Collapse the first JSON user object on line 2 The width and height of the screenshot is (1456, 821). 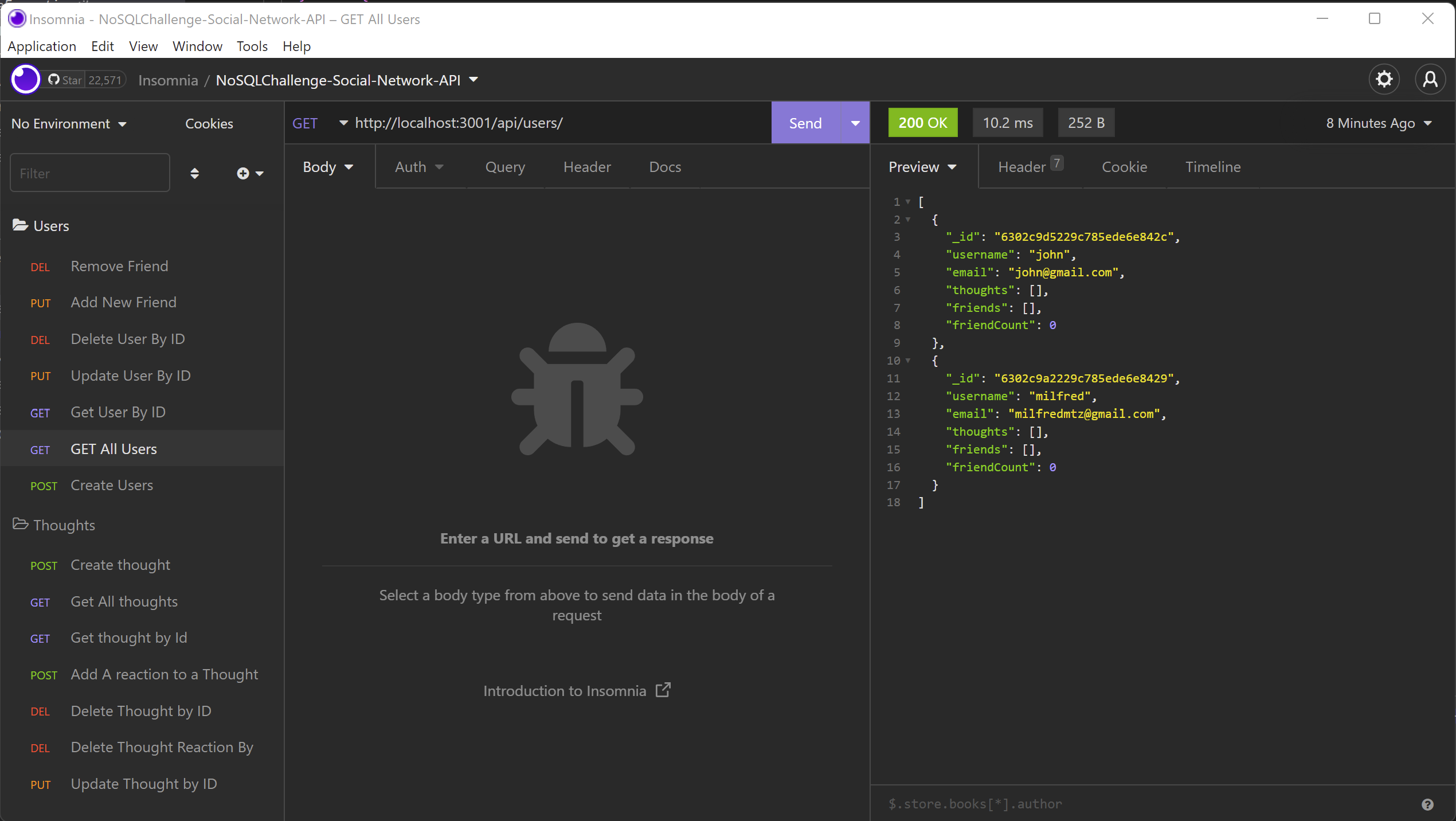point(909,220)
